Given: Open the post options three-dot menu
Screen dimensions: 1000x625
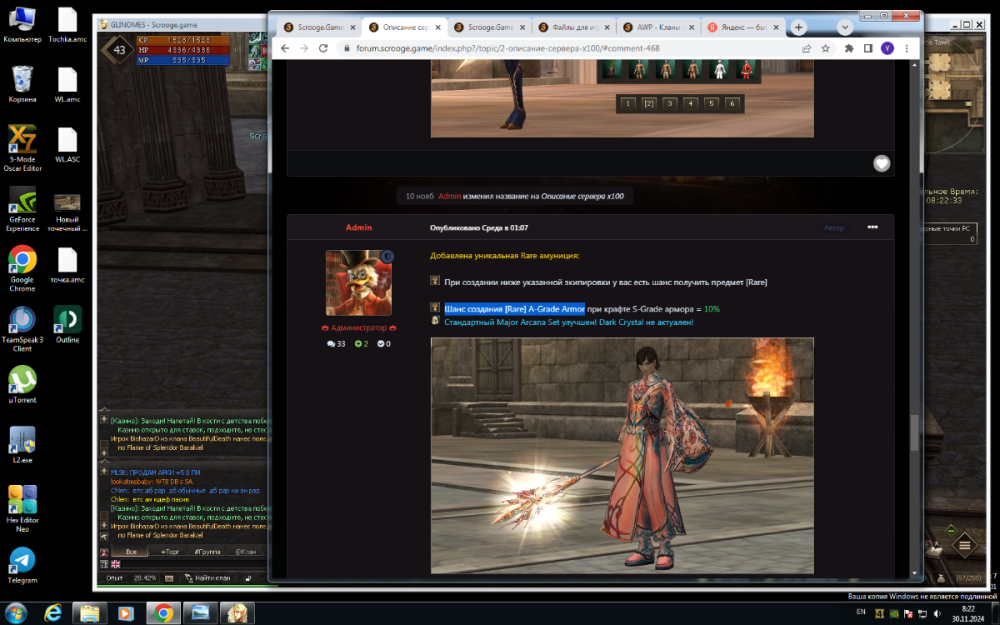Looking at the screenshot, I should click(x=872, y=228).
